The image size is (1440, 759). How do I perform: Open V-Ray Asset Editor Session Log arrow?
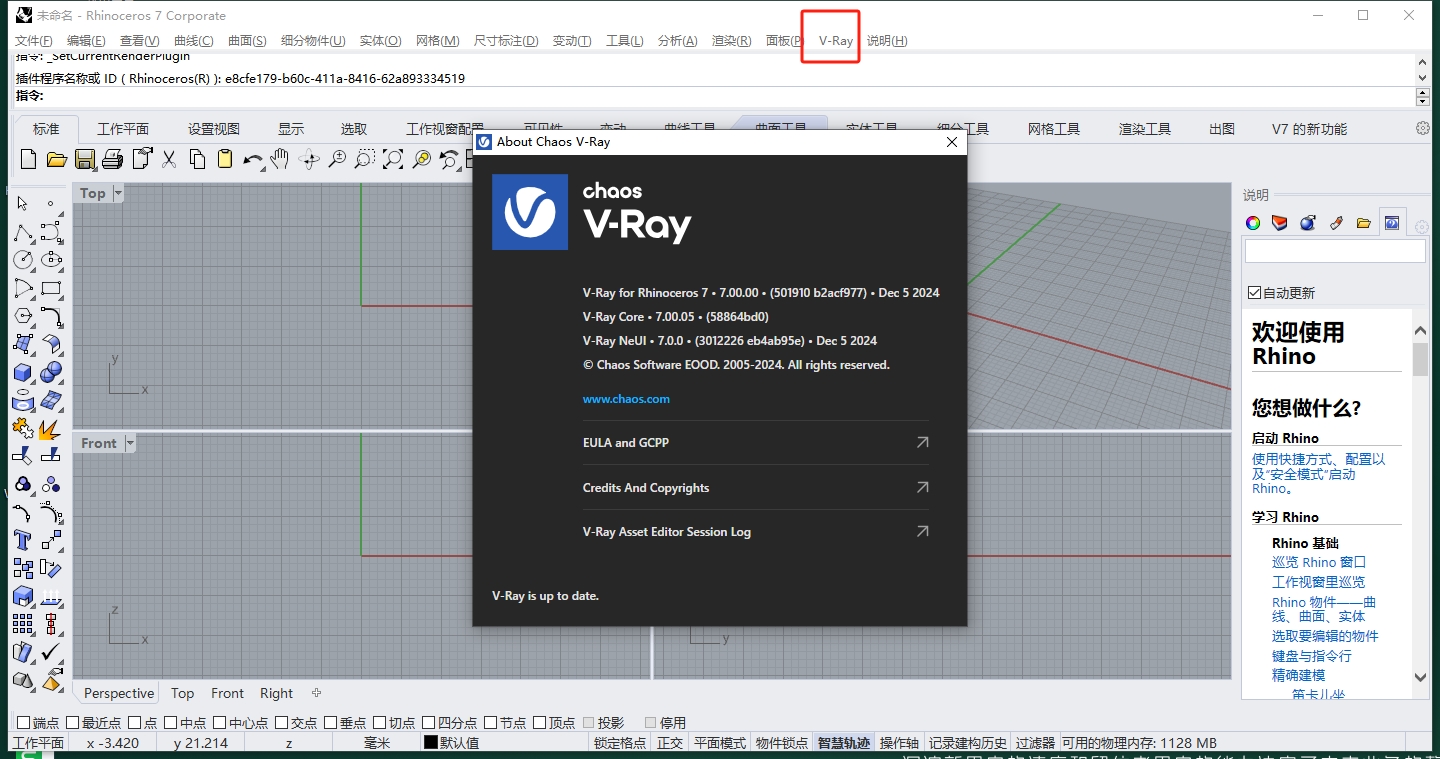tap(922, 531)
